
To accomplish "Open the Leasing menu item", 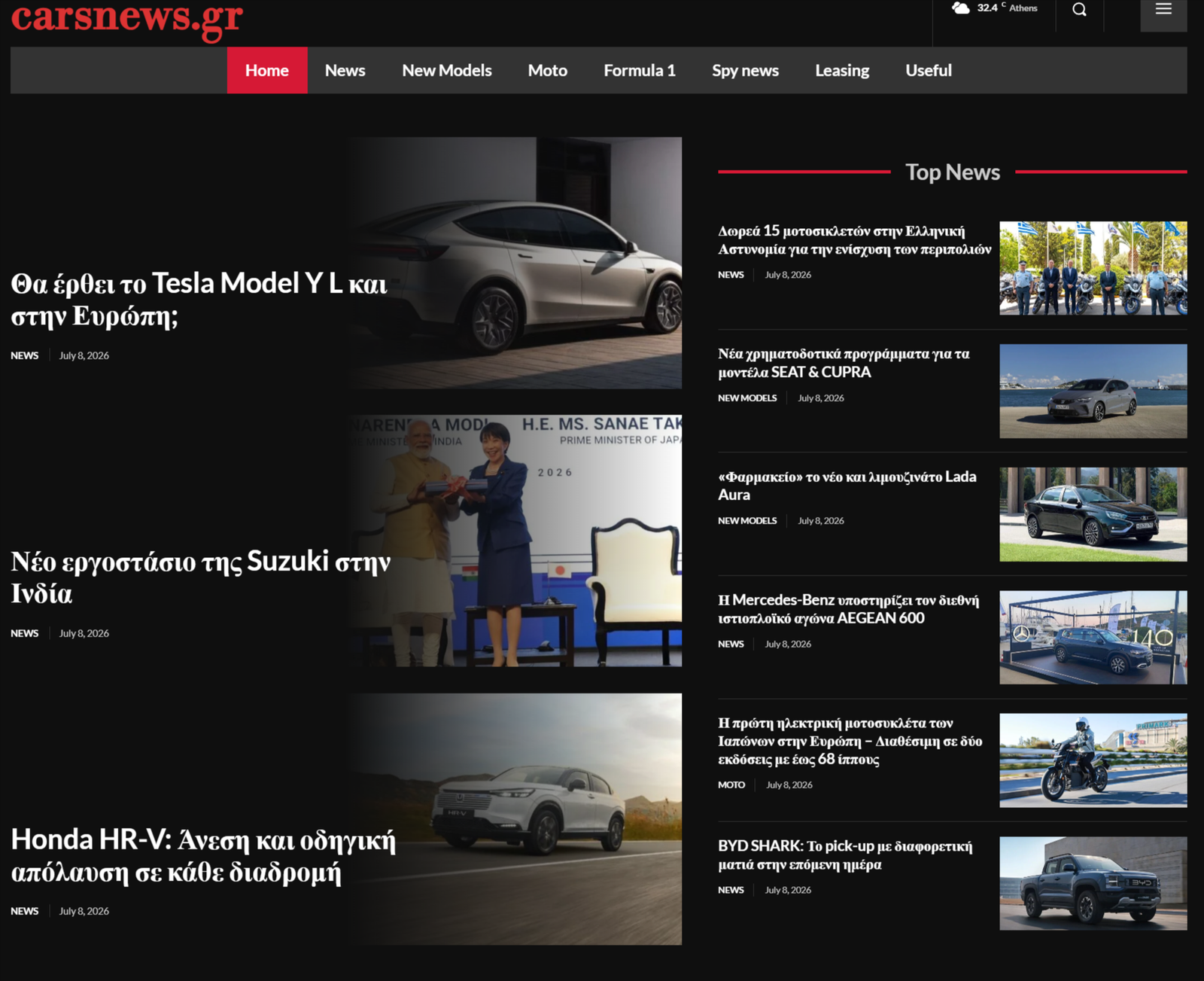I will [842, 71].
